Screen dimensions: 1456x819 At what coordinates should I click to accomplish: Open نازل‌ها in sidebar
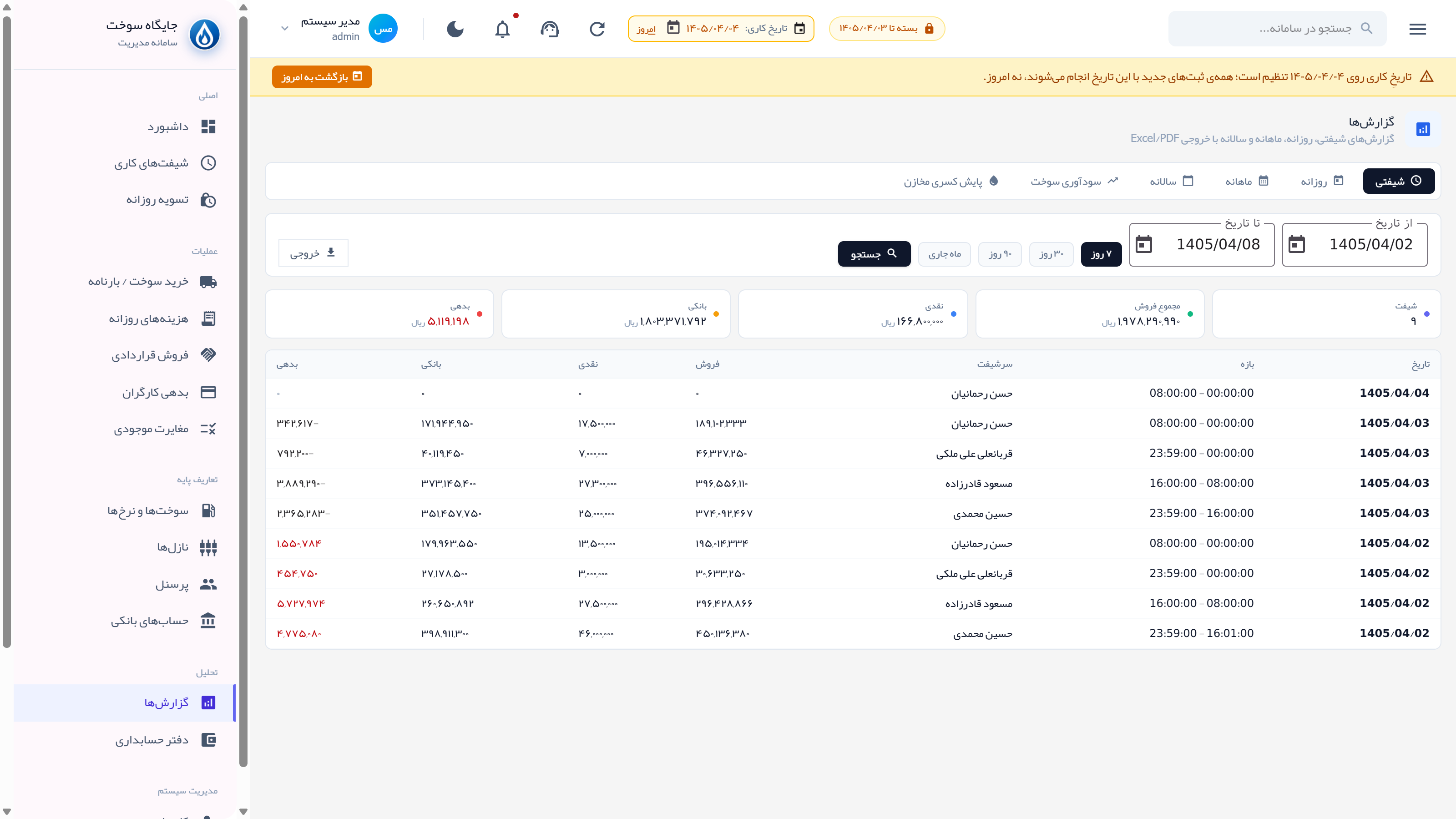point(124,547)
